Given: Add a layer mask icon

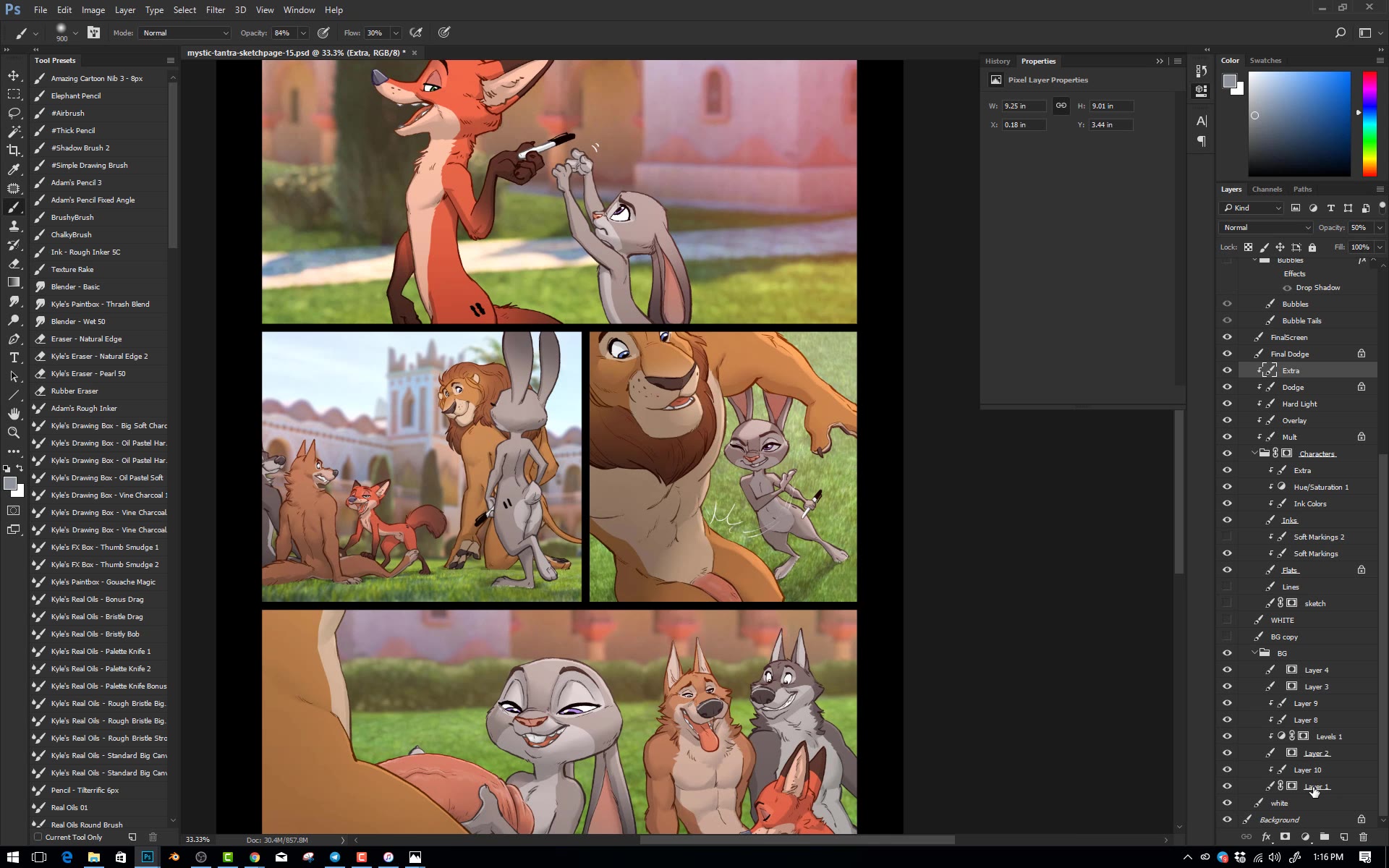Looking at the screenshot, I should [x=1286, y=837].
